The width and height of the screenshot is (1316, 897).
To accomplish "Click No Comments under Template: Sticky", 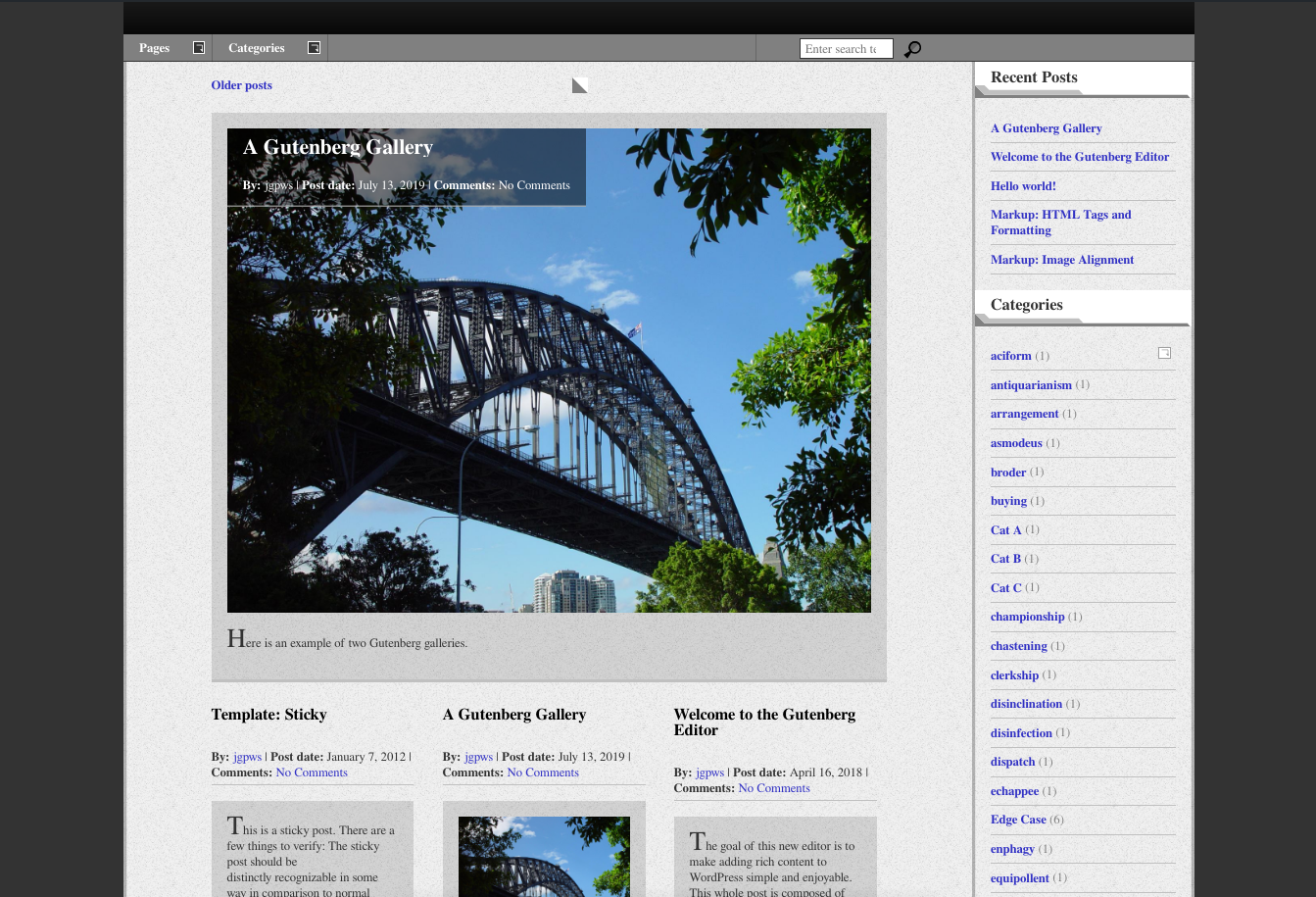I will pyautogui.click(x=312, y=772).
